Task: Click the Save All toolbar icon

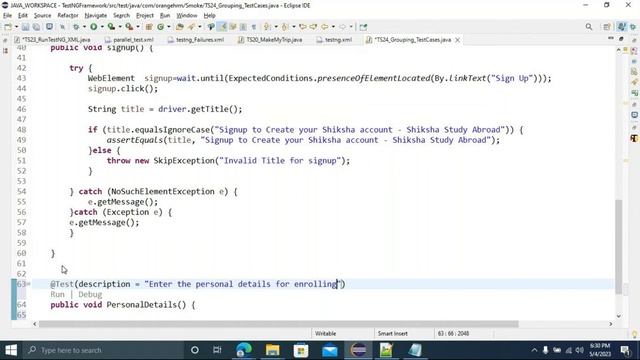Action: pyautogui.click(x=36, y=27)
